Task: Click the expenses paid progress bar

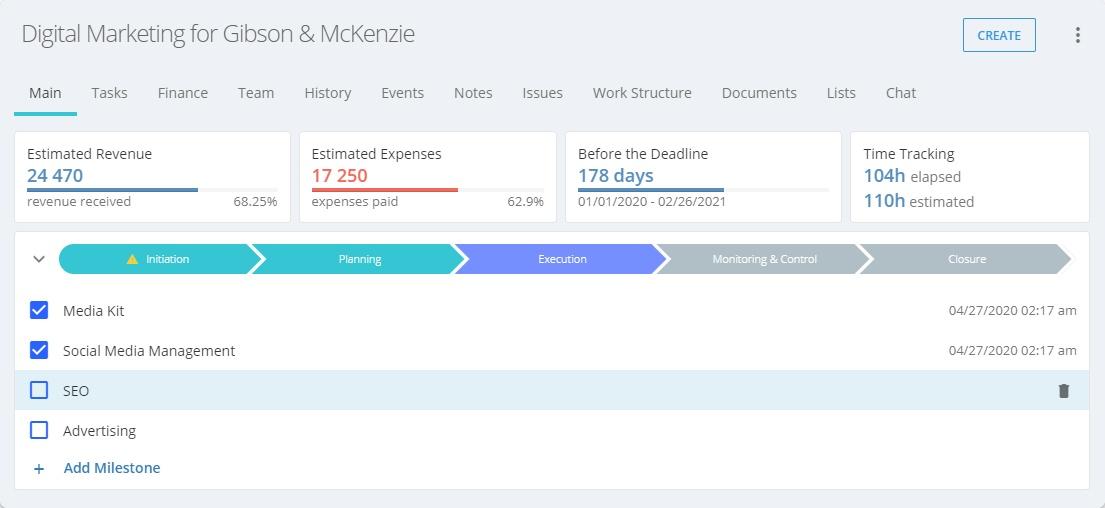Action: pyautogui.click(x=428, y=190)
